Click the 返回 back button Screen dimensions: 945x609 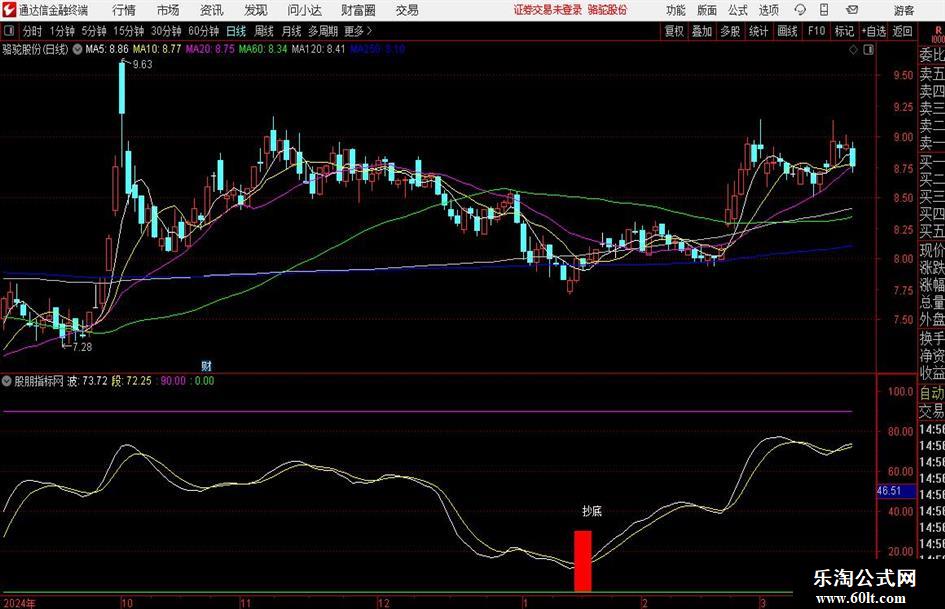point(902,31)
